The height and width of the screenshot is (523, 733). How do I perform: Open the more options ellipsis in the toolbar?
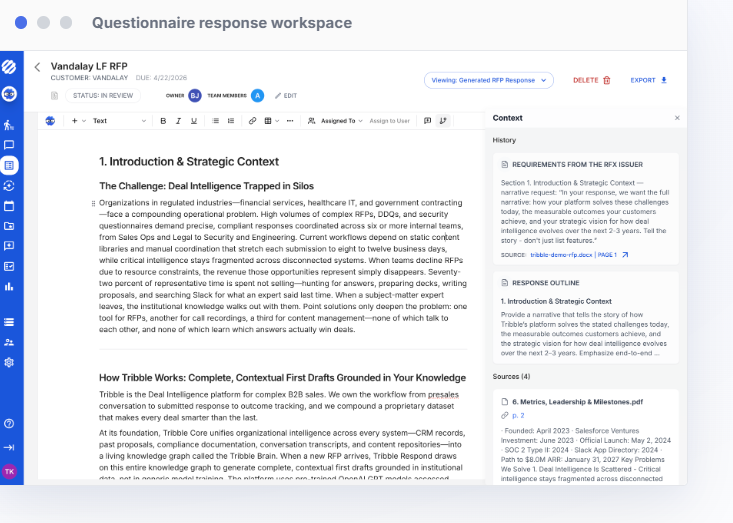(290, 121)
